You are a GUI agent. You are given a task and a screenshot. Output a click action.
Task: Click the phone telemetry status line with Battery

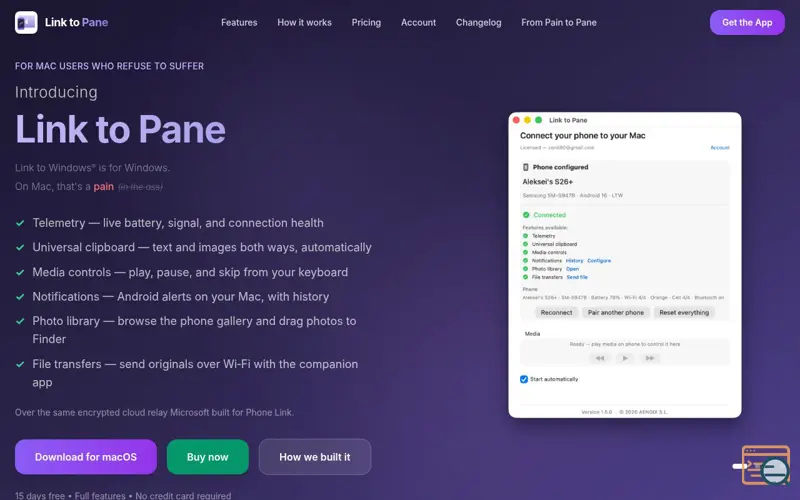623,297
